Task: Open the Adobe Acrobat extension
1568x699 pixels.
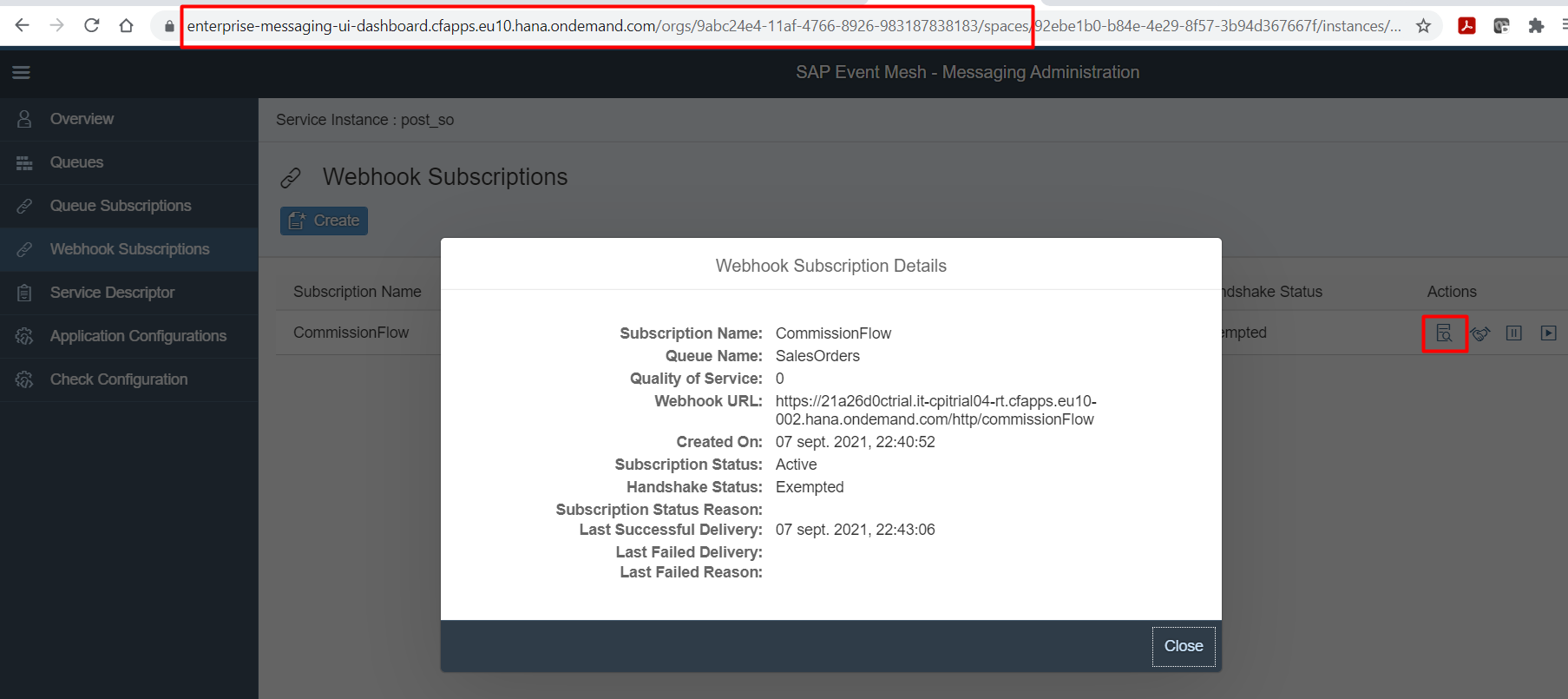Action: 1467,26
